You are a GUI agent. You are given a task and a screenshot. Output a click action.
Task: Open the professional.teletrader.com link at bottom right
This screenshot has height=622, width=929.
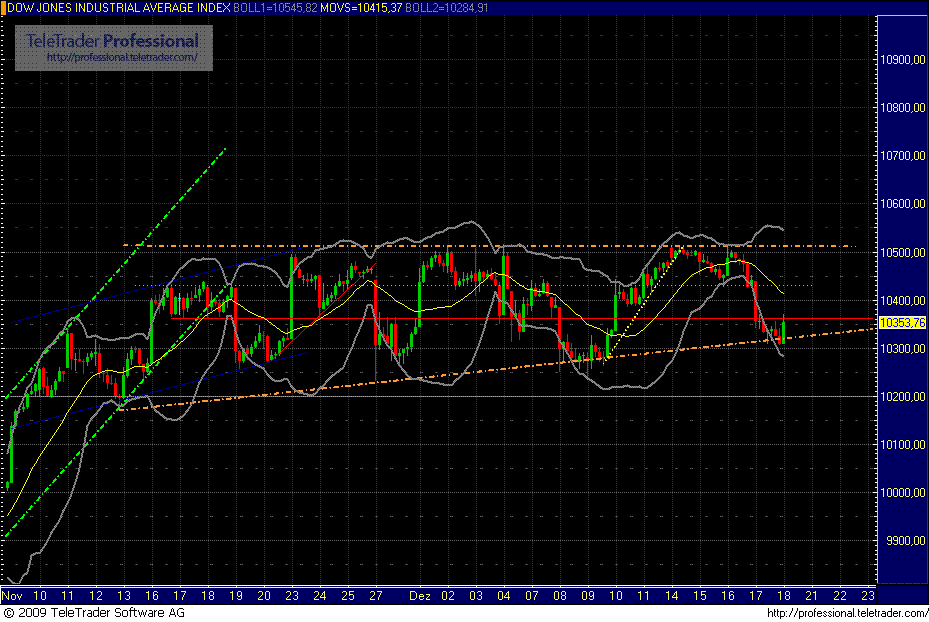click(x=847, y=613)
